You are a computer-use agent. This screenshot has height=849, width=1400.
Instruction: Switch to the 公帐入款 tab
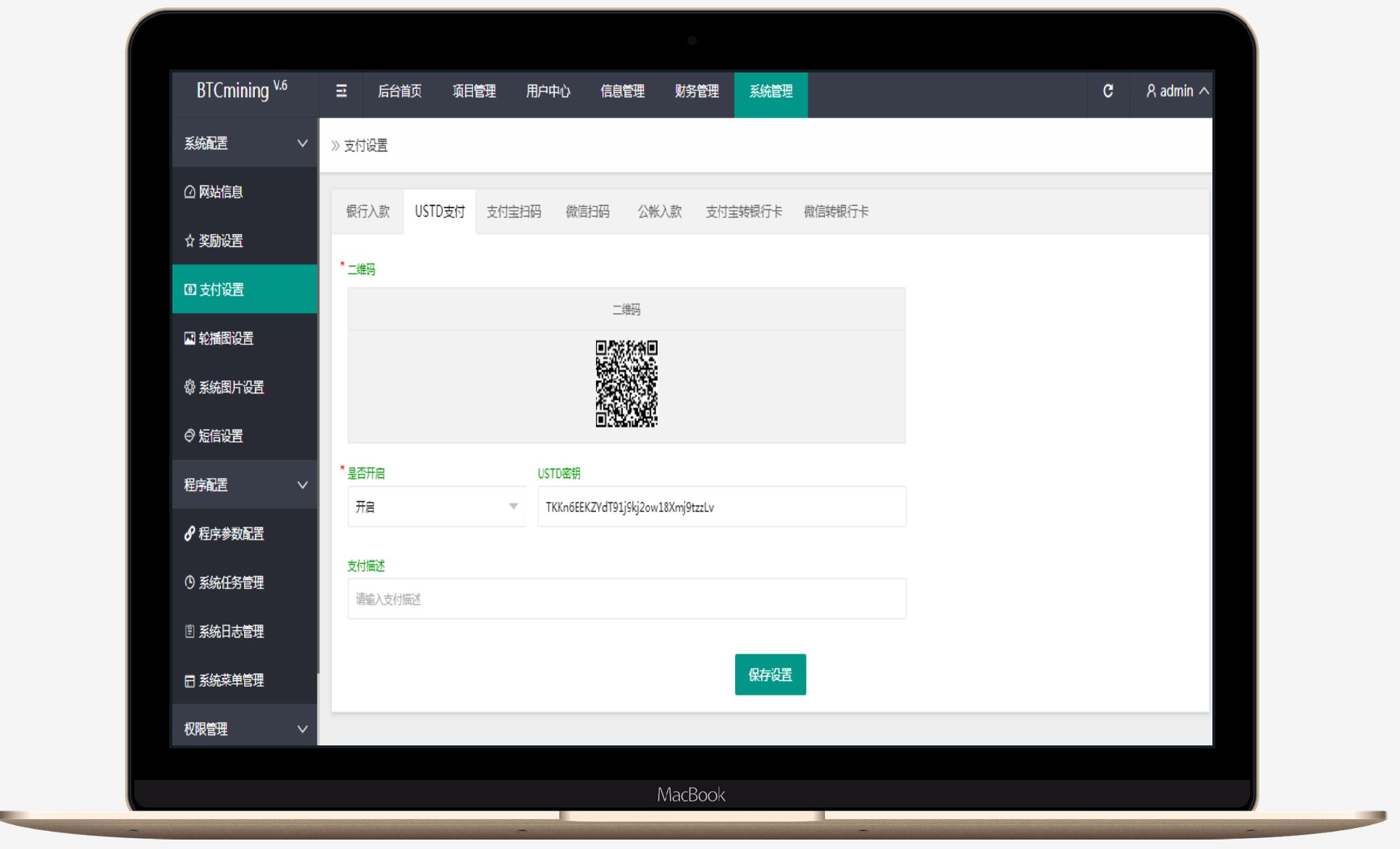coord(660,212)
